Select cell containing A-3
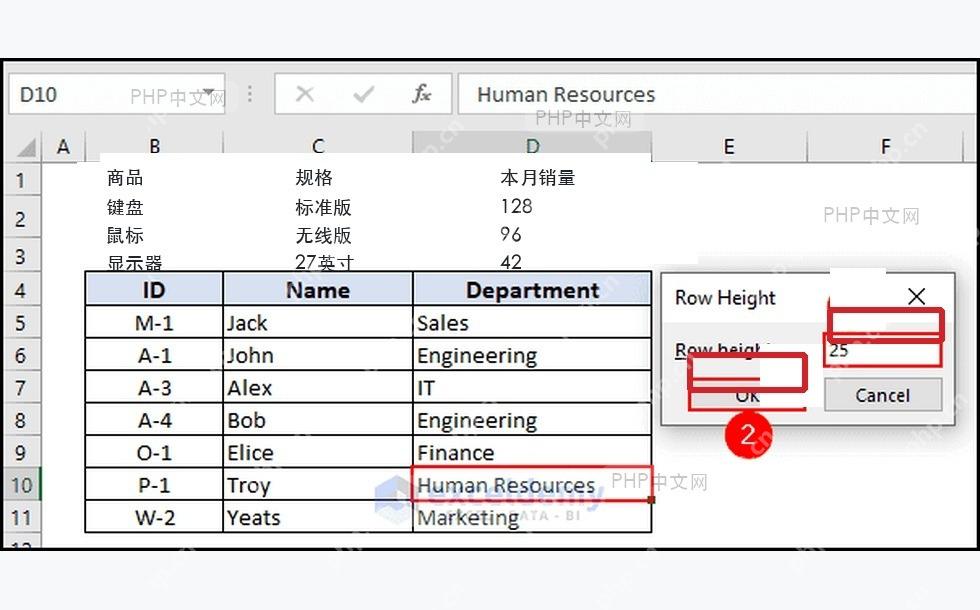 point(154,388)
